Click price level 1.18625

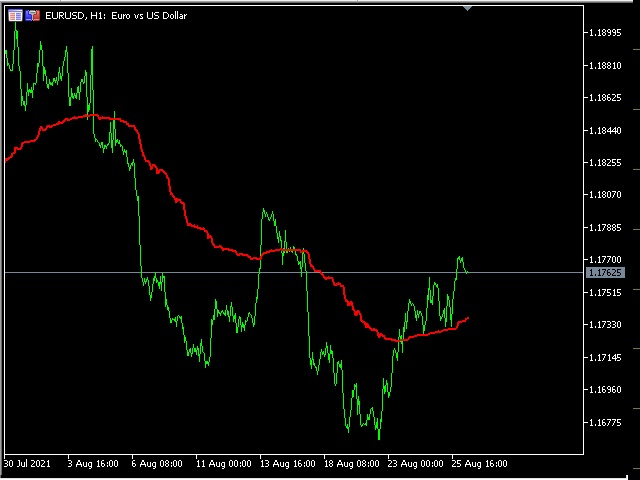(x=605, y=98)
